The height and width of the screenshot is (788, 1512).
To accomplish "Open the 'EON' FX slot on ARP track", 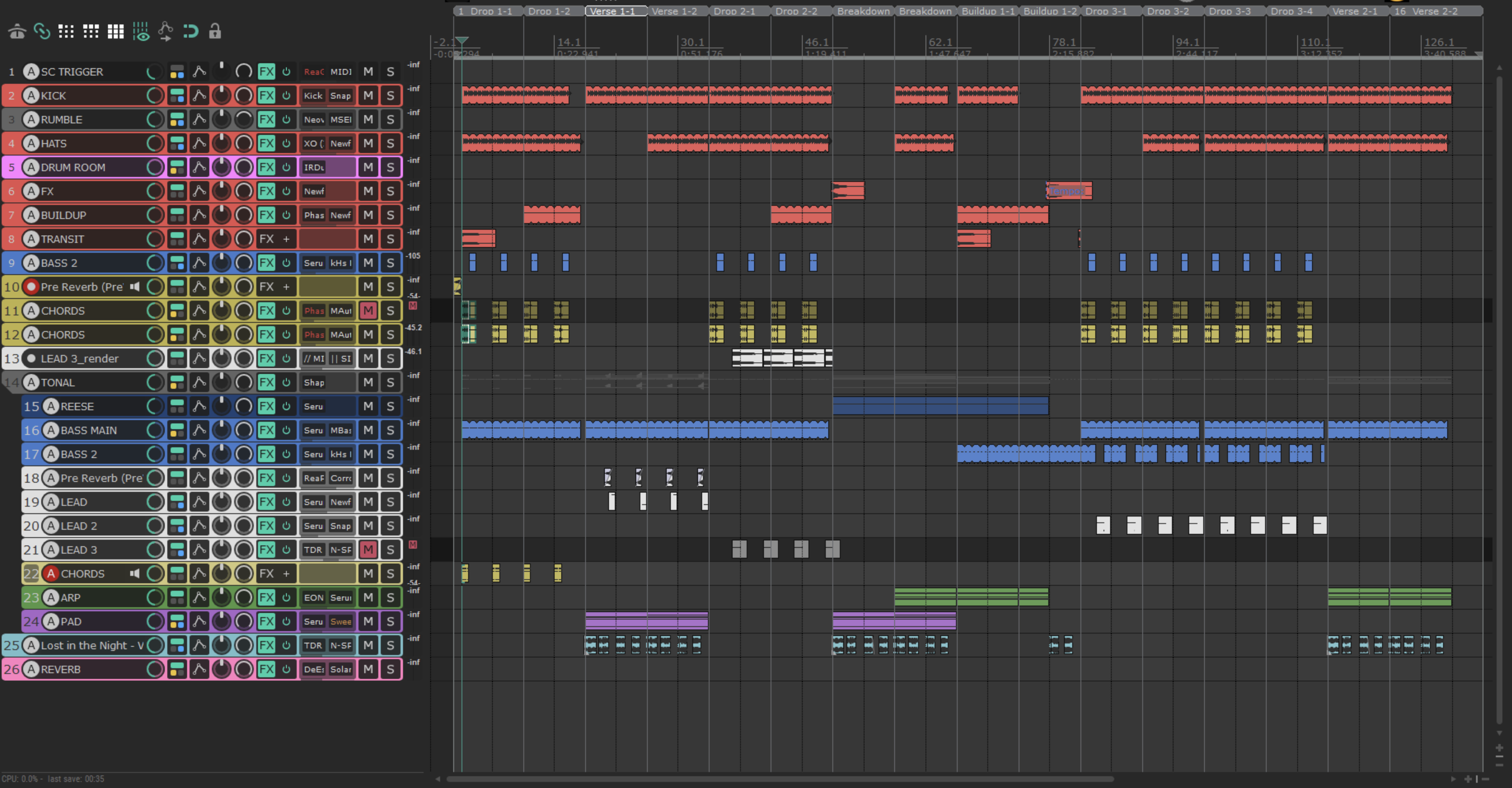I will pos(313,598).
